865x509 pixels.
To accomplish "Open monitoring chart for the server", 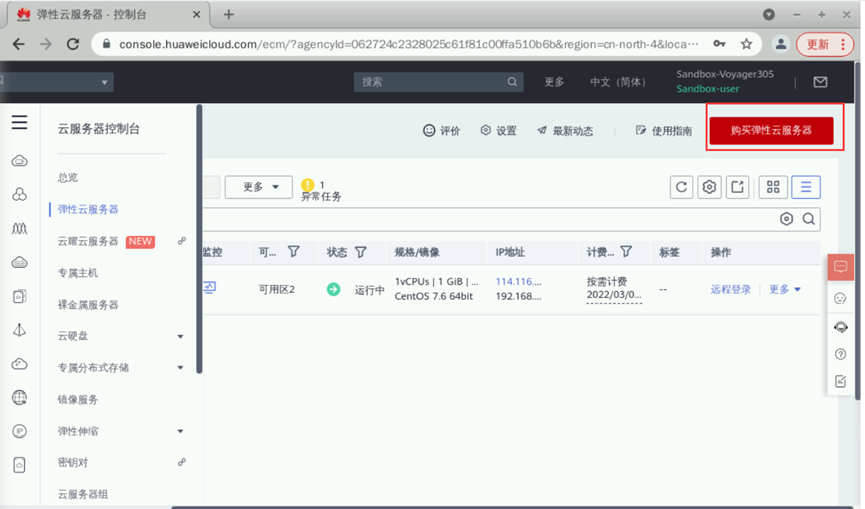I will [210, 287].
